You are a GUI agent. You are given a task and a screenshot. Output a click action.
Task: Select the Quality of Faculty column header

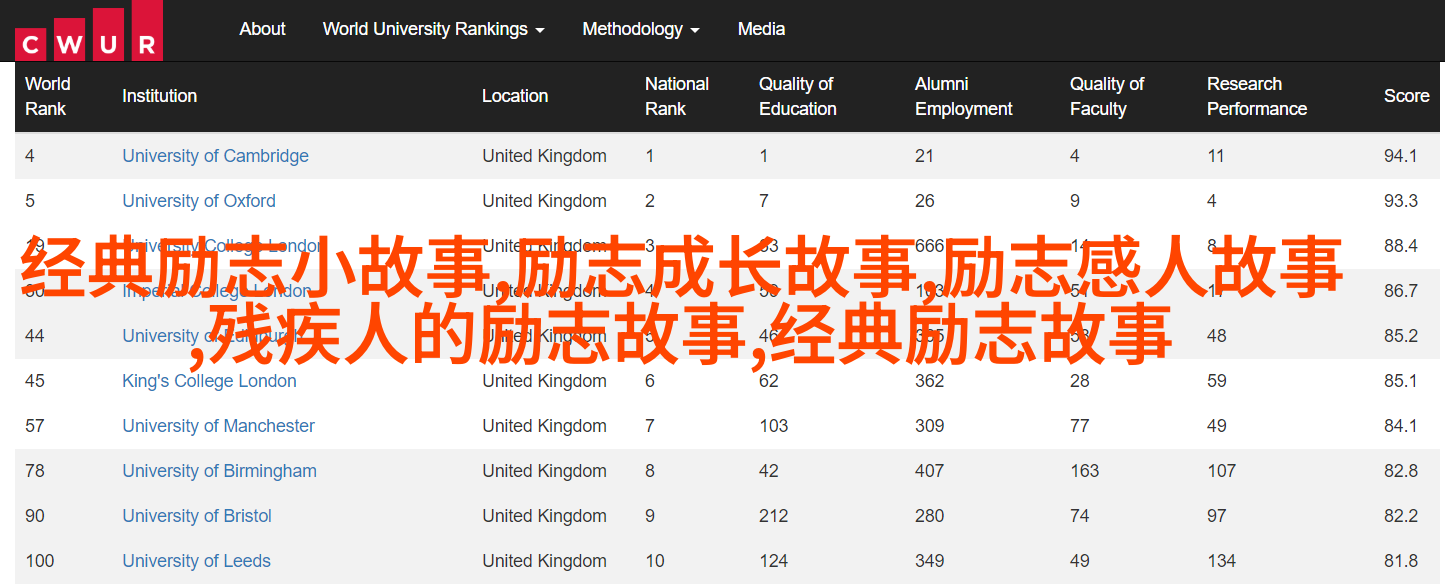tap(1107, 96)
